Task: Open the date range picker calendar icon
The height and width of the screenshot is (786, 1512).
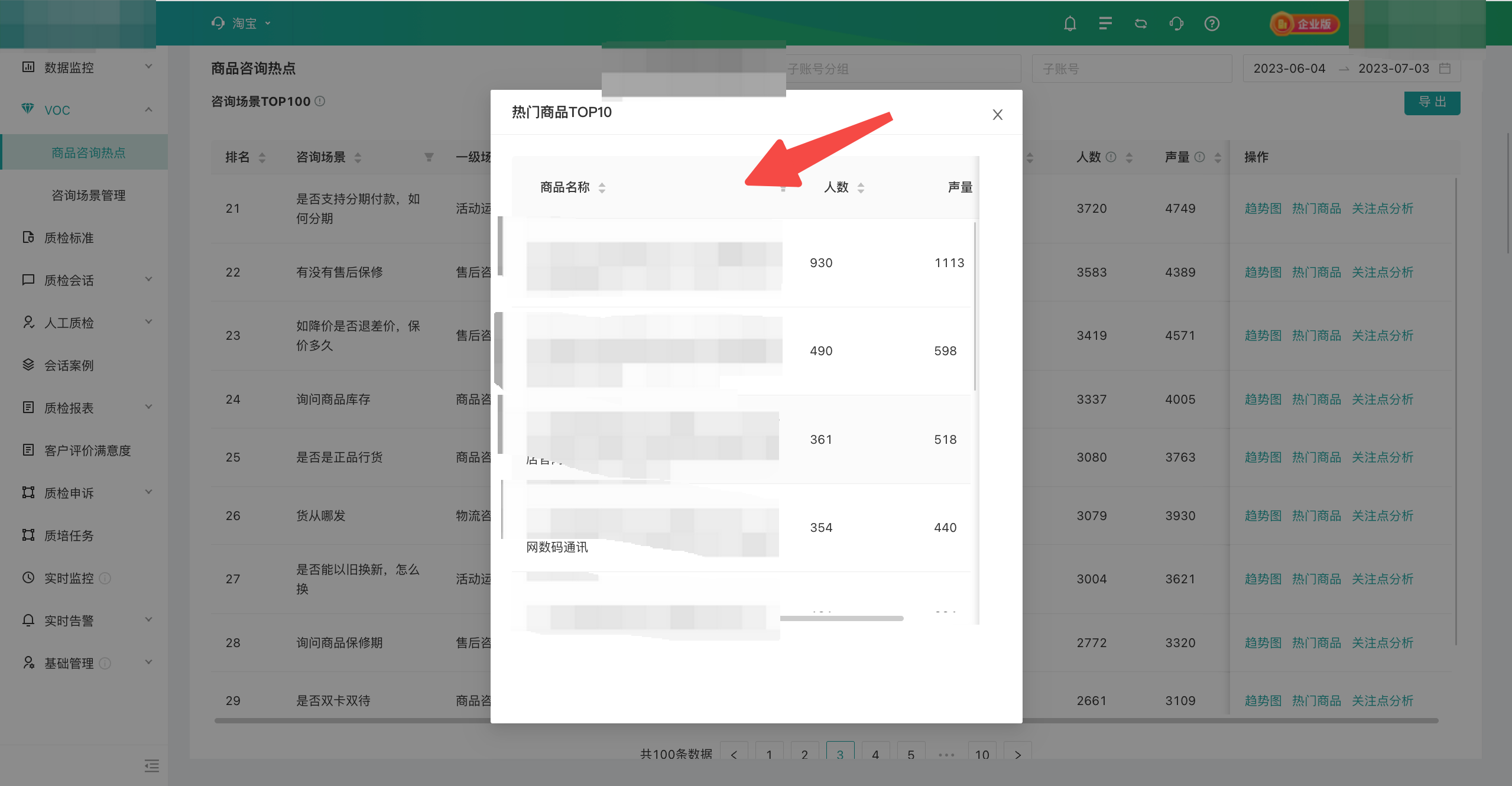Action: click(1445, 69)
